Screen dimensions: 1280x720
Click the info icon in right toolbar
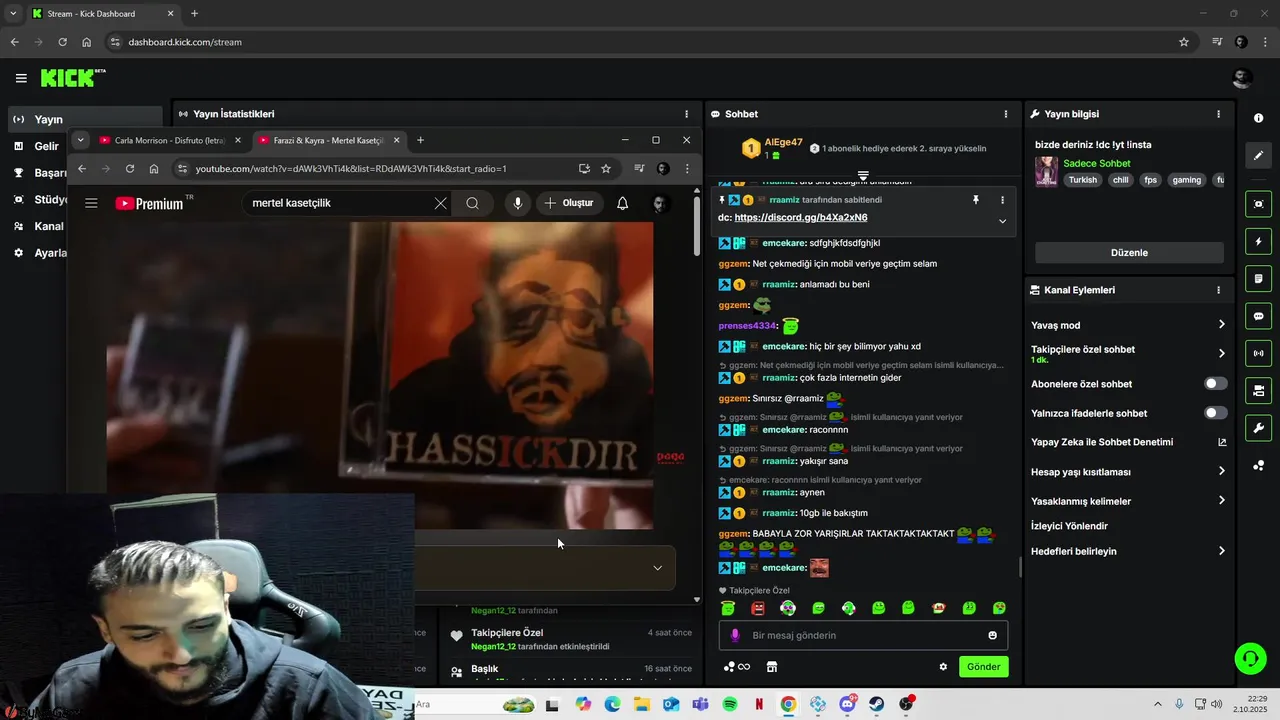click(1258, 118)
